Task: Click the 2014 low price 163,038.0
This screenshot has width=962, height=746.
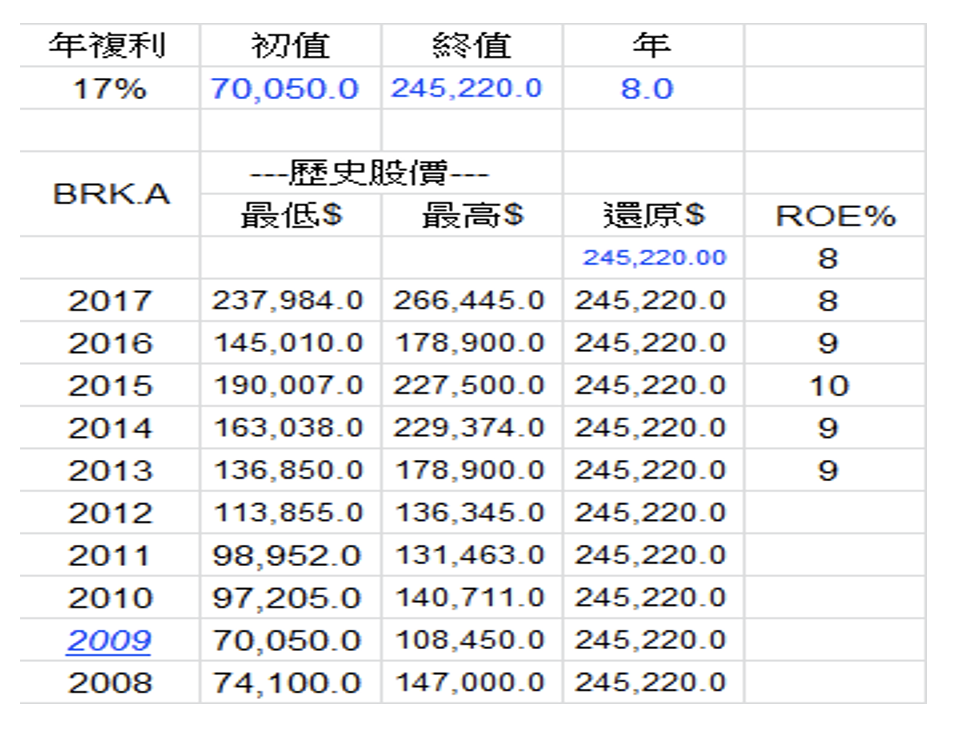Action: pyautogui.click(x=288, y=428)
